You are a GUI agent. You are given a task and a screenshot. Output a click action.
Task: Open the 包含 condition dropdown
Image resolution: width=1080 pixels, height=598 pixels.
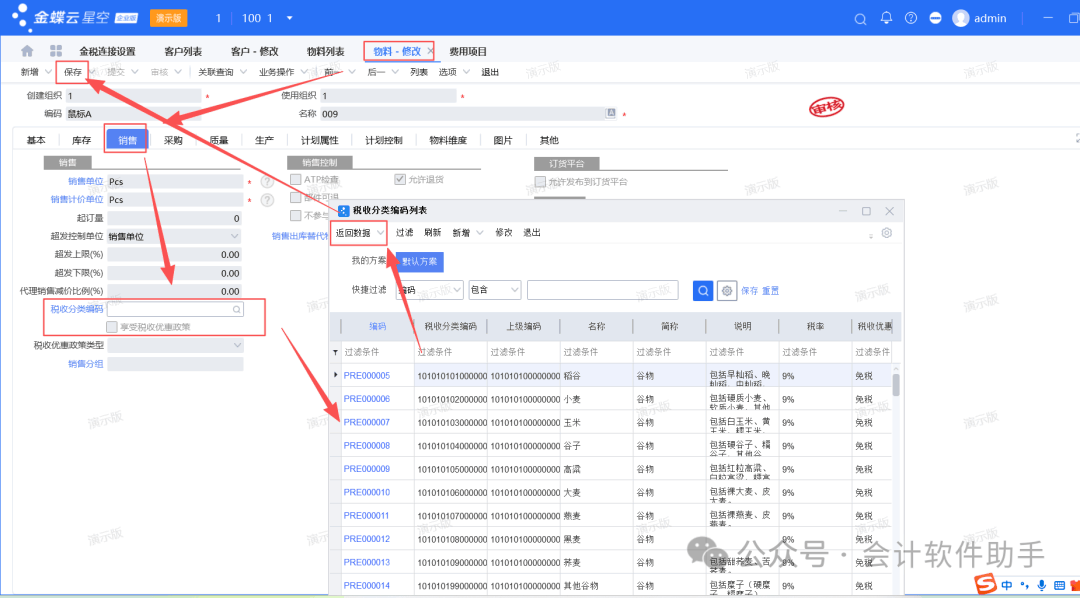tap(495, 290)
